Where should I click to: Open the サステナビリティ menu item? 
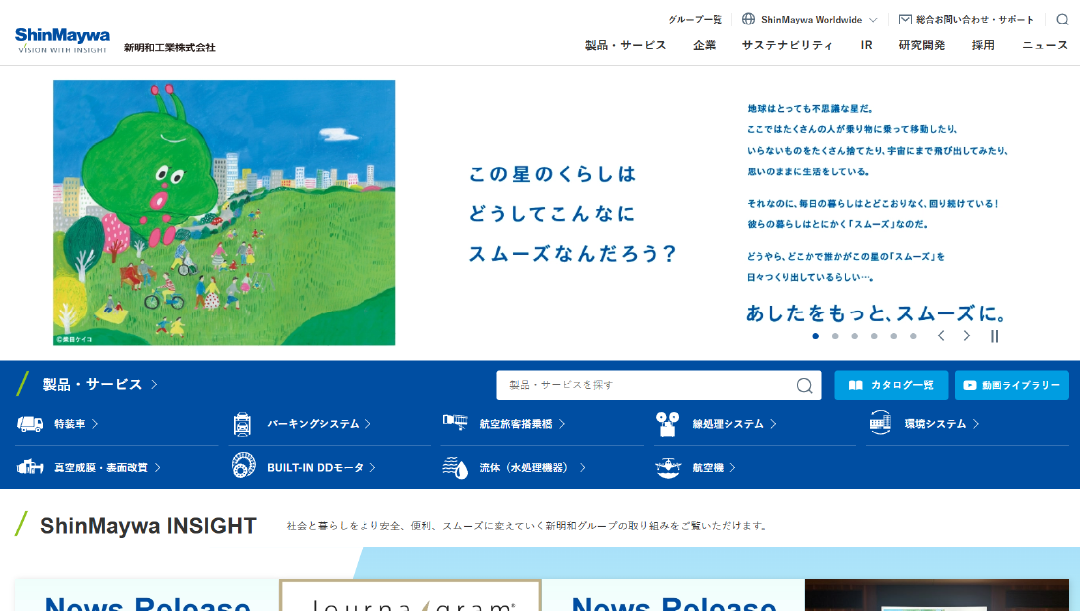787,45
